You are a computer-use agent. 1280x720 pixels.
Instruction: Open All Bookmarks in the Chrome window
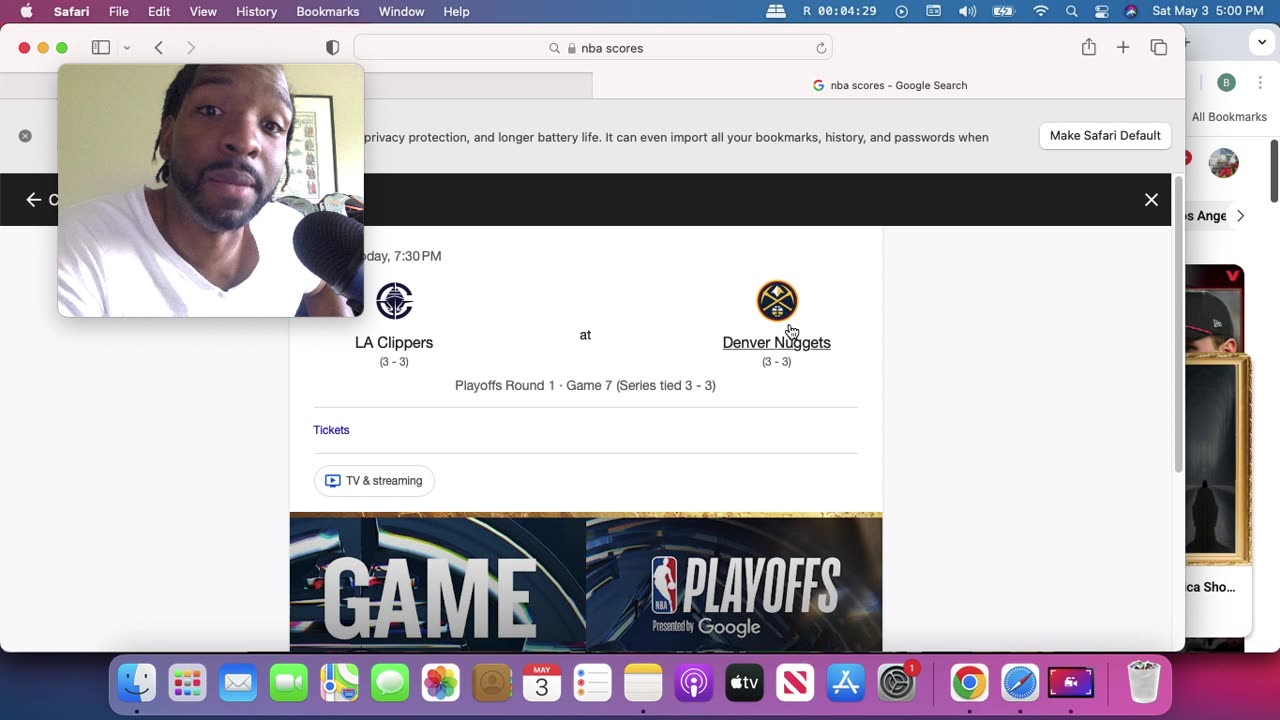pyautogui.click(x=1229, y=117)
